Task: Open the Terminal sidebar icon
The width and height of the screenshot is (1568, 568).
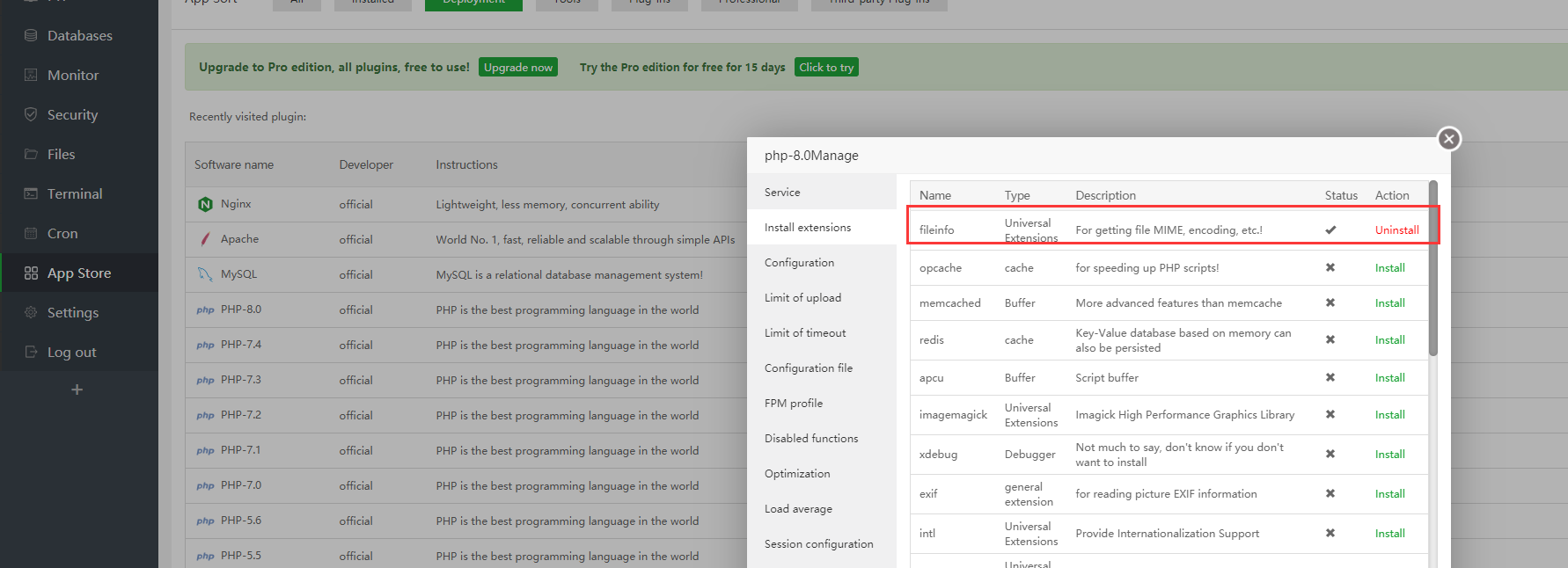Action: 31,194
